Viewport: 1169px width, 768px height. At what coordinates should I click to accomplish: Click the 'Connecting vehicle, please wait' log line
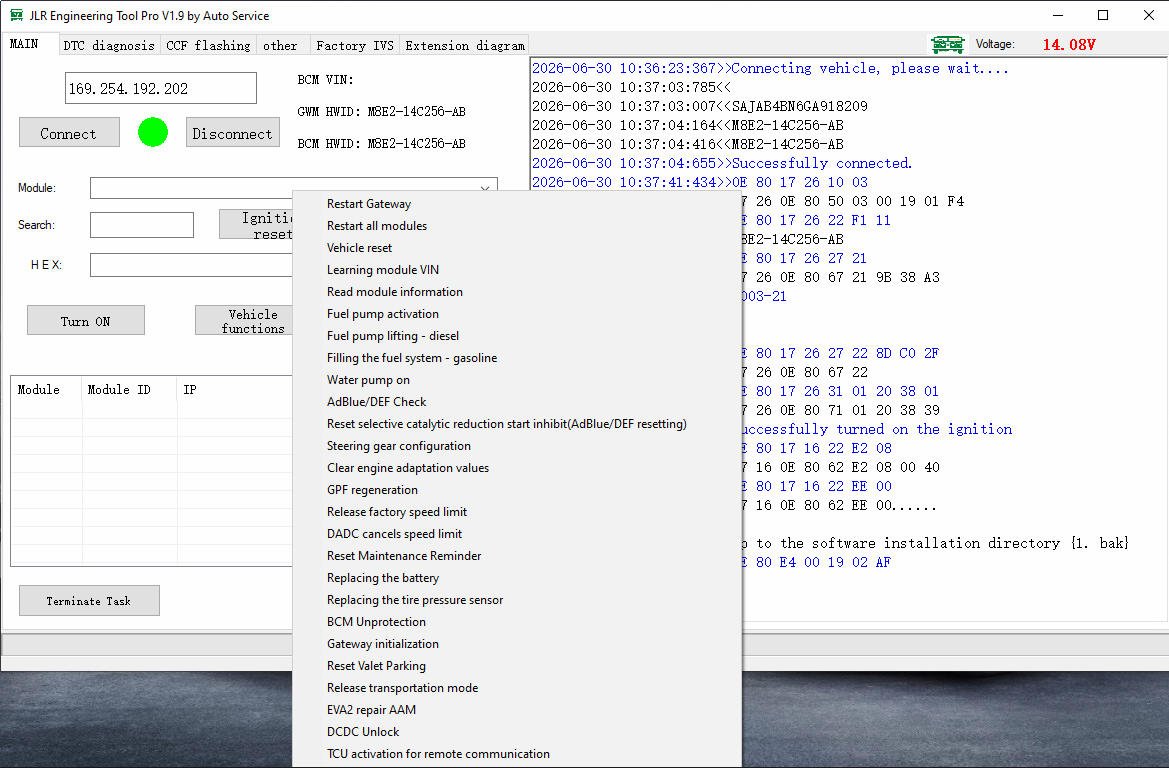pos(770,69)
